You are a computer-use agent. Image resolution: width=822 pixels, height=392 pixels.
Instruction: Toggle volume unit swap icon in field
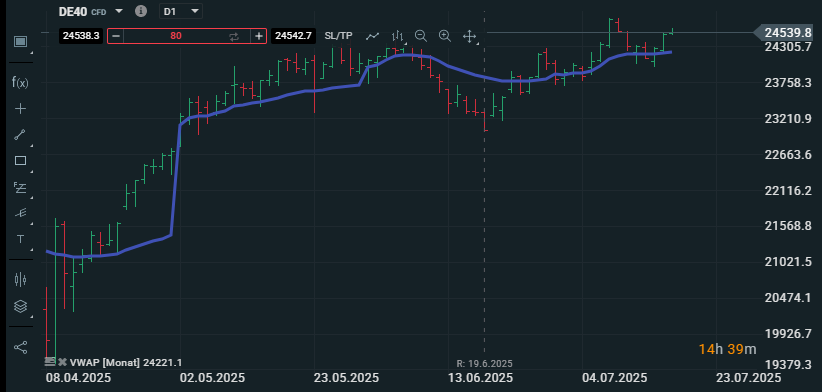click(234, 36)
